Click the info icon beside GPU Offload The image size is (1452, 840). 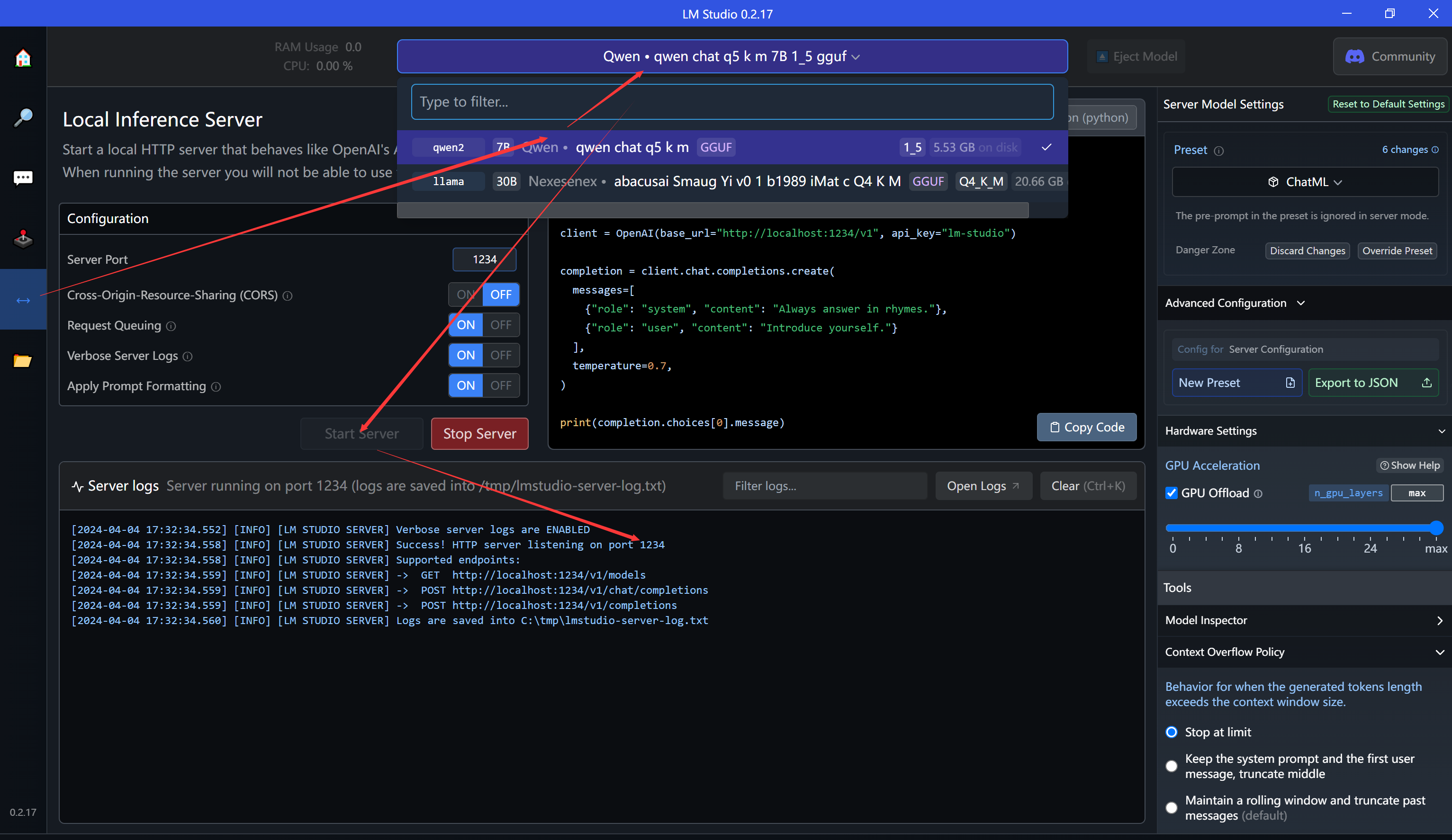tap(1258, 493)
